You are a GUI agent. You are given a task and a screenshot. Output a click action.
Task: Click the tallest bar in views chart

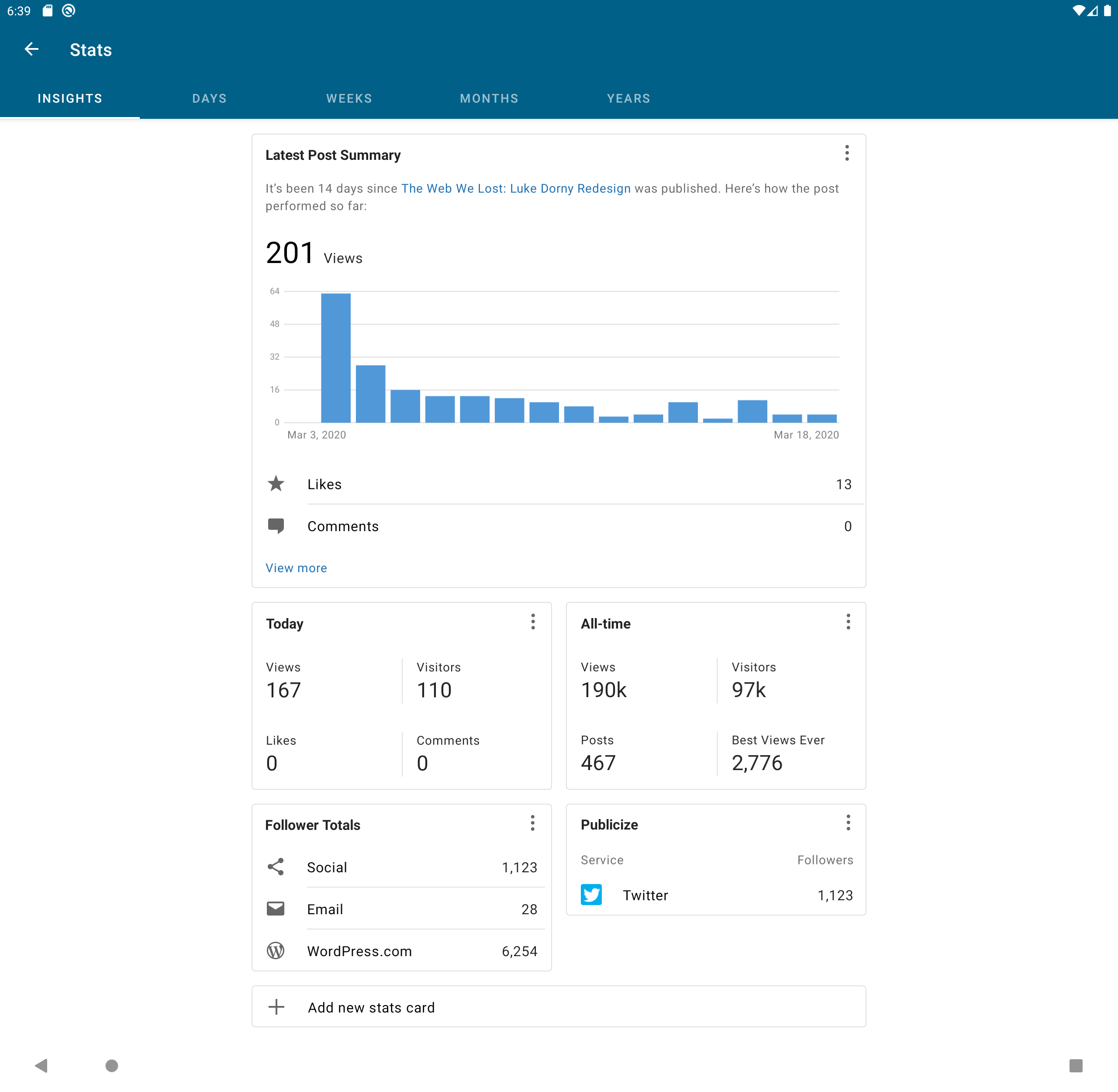(x=335, y=358)
